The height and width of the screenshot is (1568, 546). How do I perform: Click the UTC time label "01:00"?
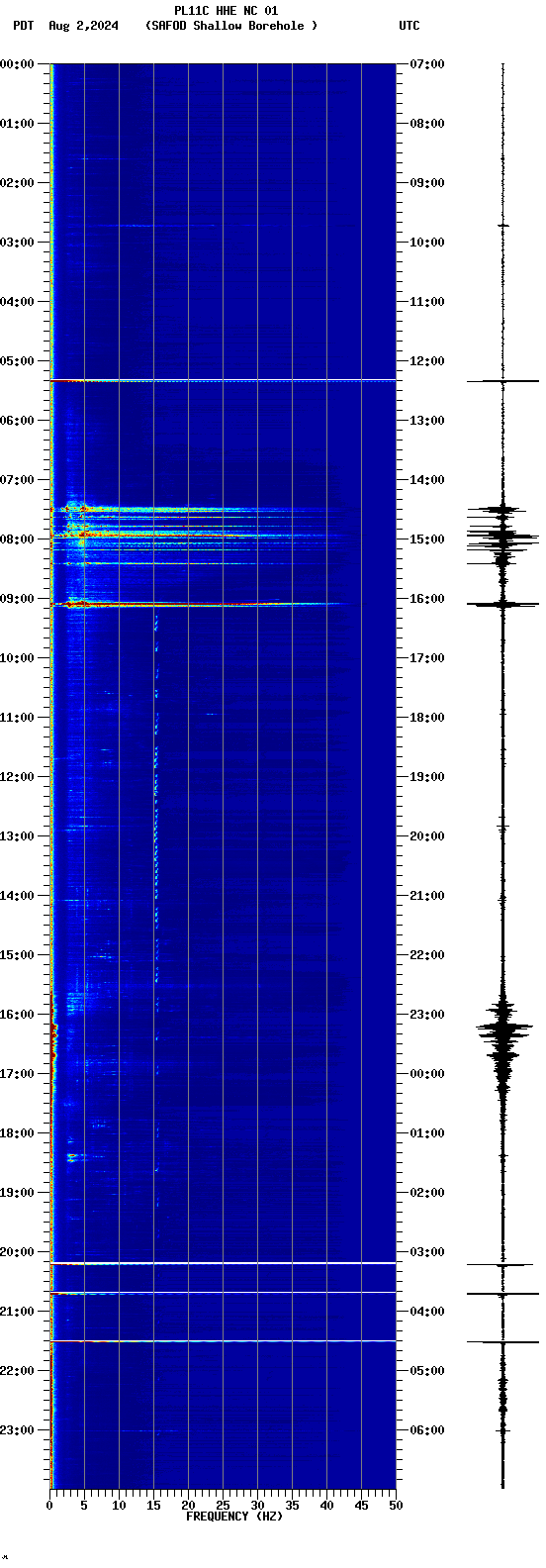427,1133
